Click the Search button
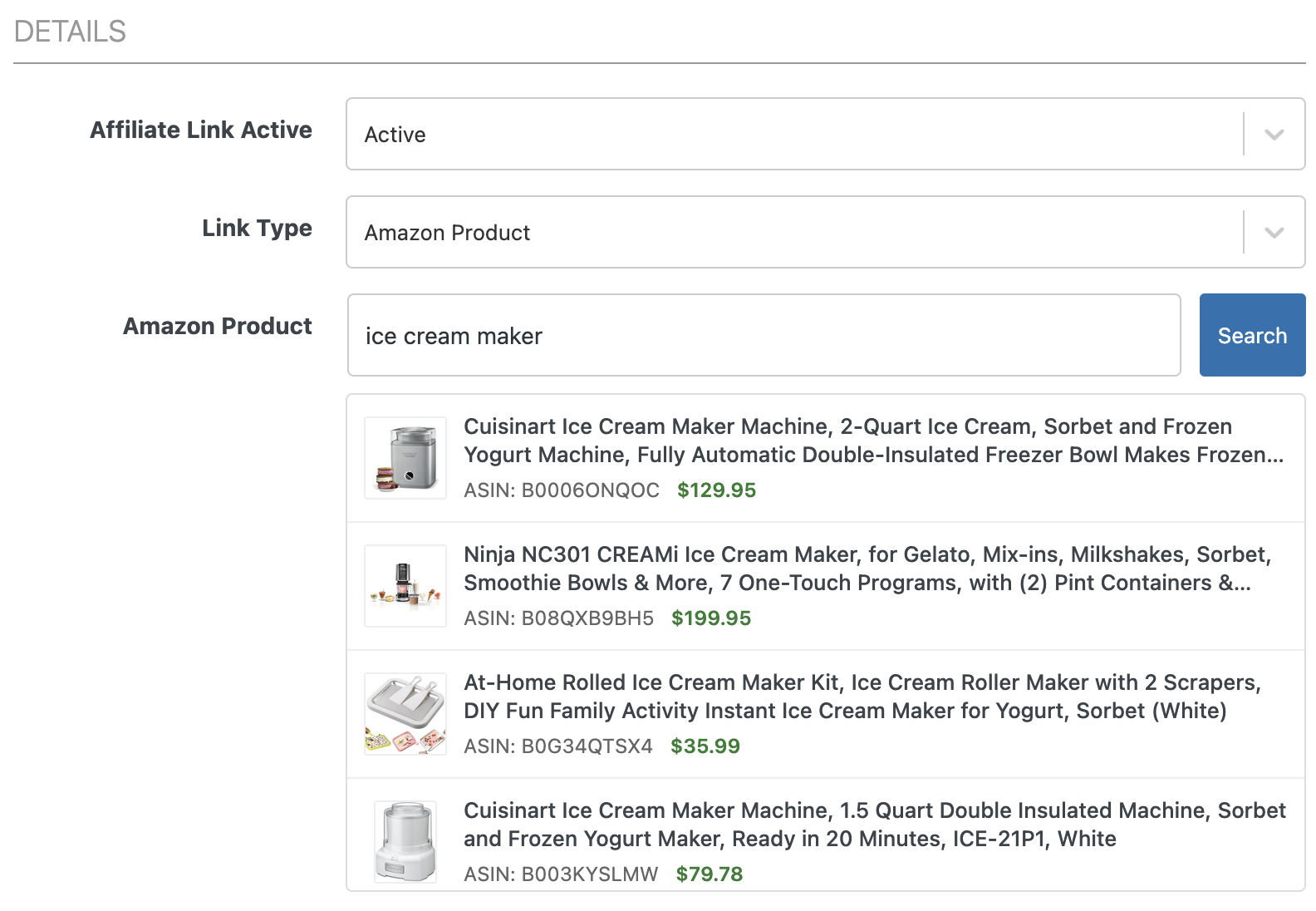Viewport: 1316px width, 911px height. point(1251,335)
